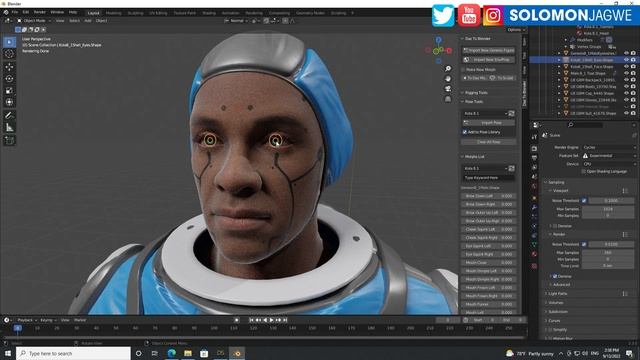Screen dimensions: 640x360
Task: Click the viewport zoom magnifier icon
Action: [x=448, y=69]
